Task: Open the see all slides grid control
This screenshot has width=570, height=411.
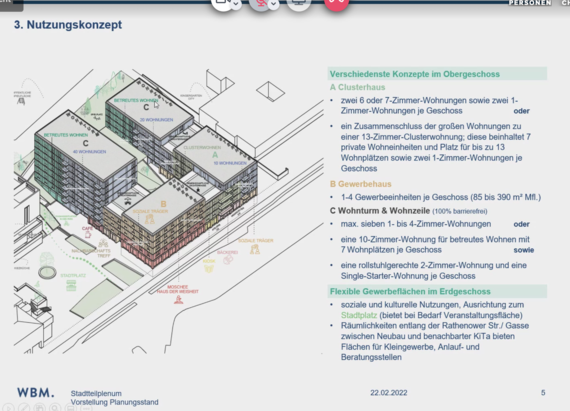Action: (x=40, y=408)
